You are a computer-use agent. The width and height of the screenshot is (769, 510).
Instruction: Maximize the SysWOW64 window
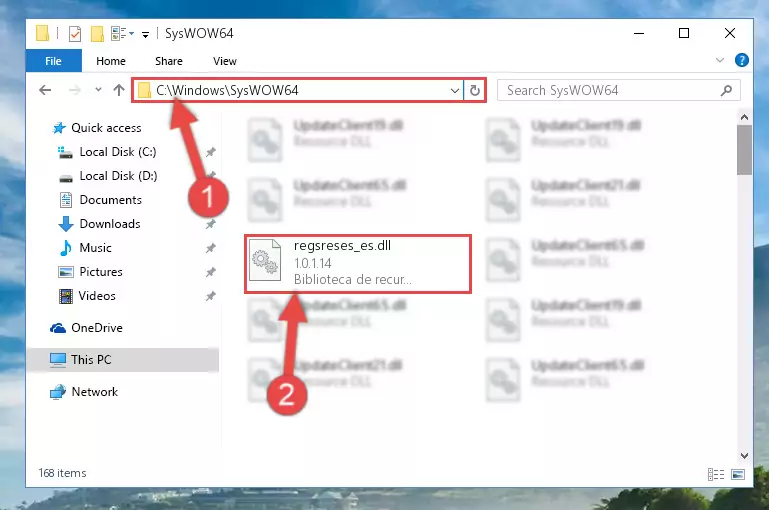click(x=684, y=33)
